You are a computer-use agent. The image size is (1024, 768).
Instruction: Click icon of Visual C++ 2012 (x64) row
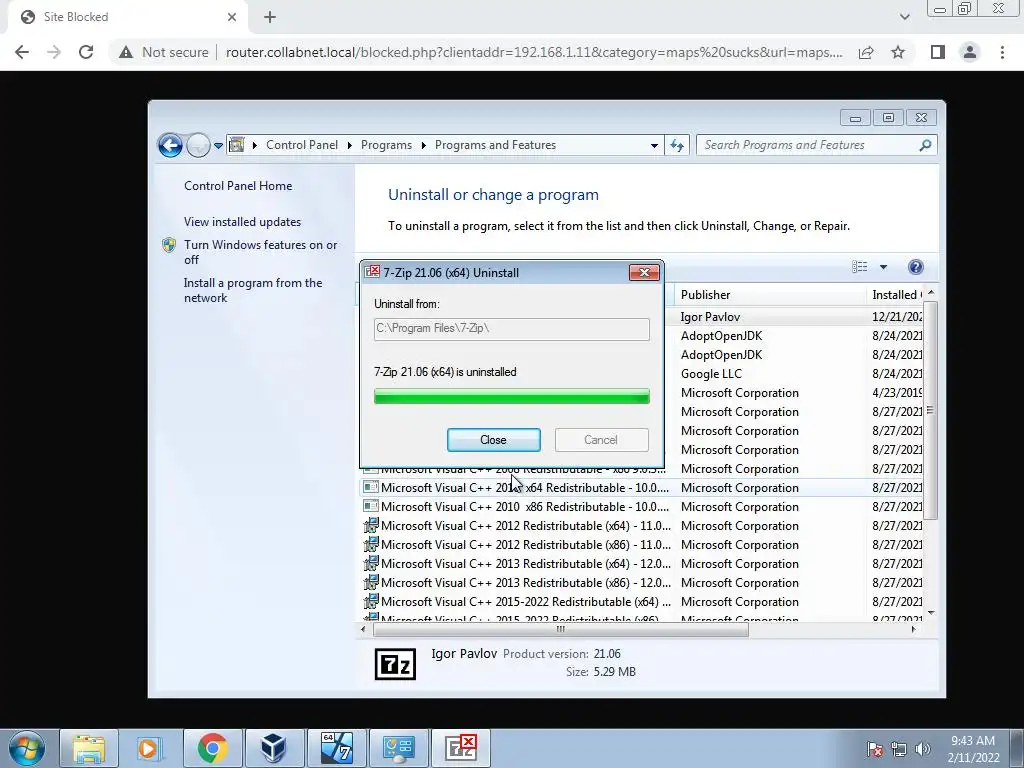tap(371, 525)
